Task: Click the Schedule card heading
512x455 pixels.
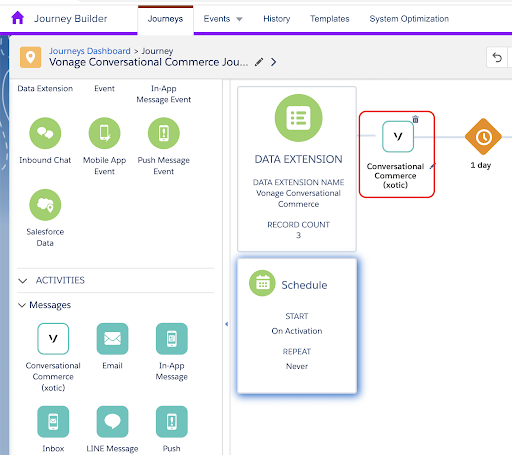Action: (x=304, y=285)
